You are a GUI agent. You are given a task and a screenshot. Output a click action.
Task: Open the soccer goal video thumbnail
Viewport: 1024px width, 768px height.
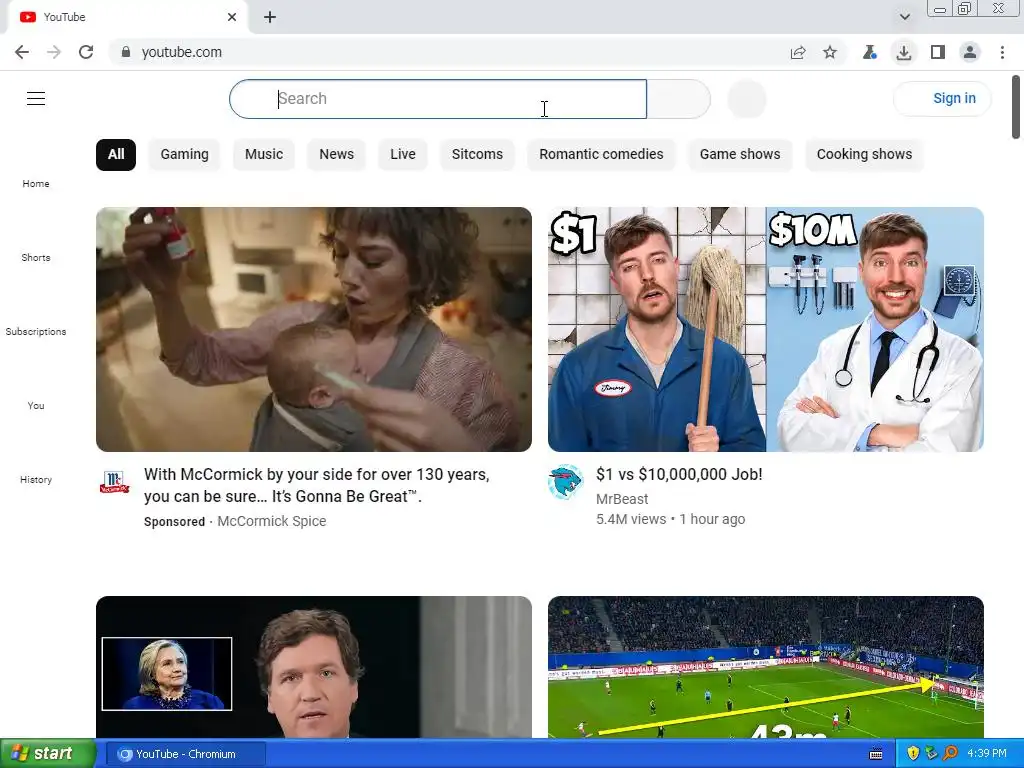click(765, 667)
